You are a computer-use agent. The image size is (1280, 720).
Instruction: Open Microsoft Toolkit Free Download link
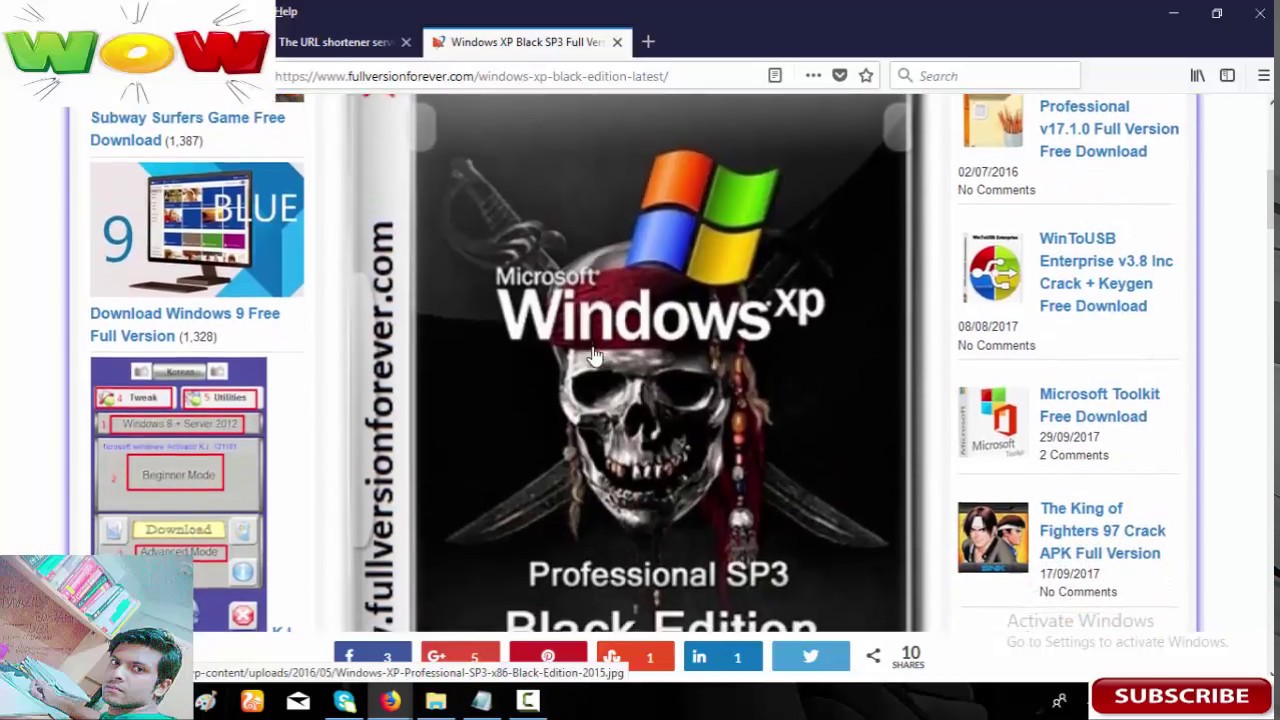[1099, 405]
